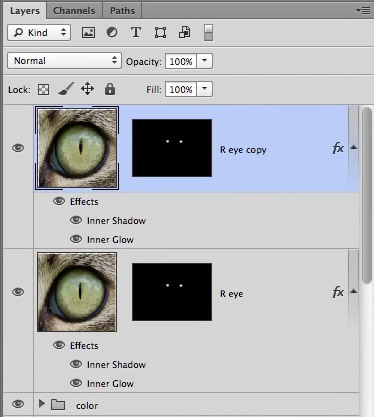The height and width of the screenshot is (417, 374).
Task: Switch to the Paths tab
Action: pyautogui.click(x=122, y=11)
